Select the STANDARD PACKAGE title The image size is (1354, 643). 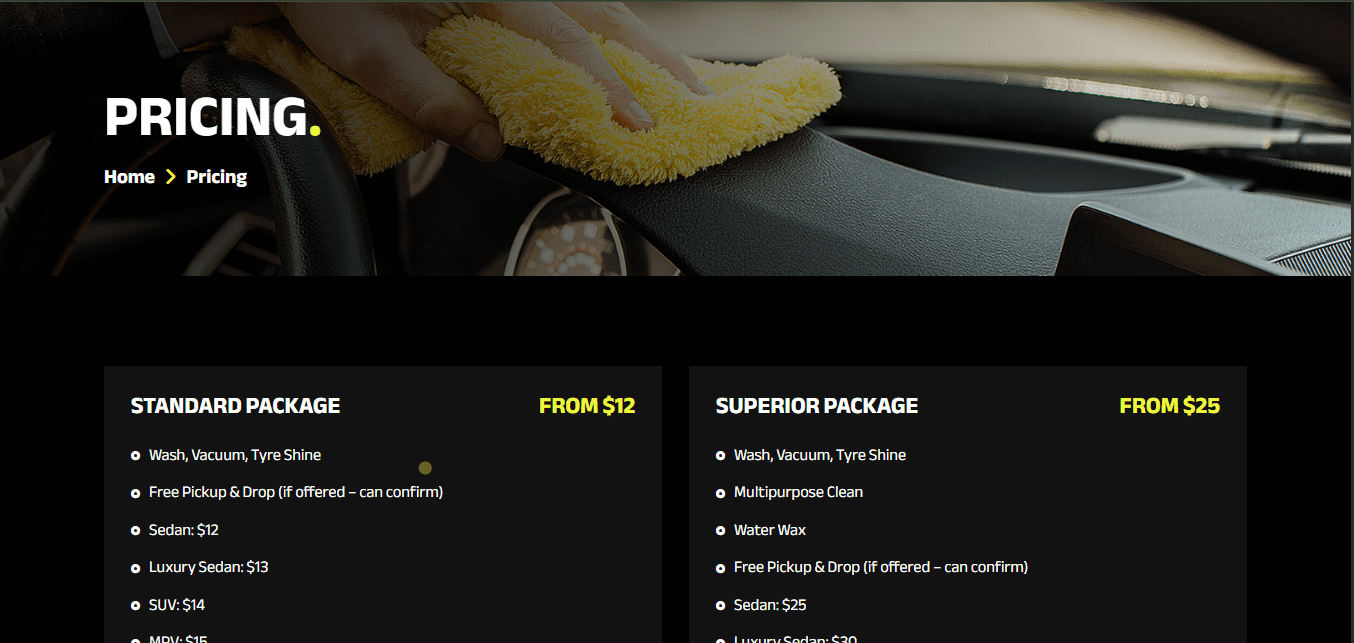coord(235,406)
